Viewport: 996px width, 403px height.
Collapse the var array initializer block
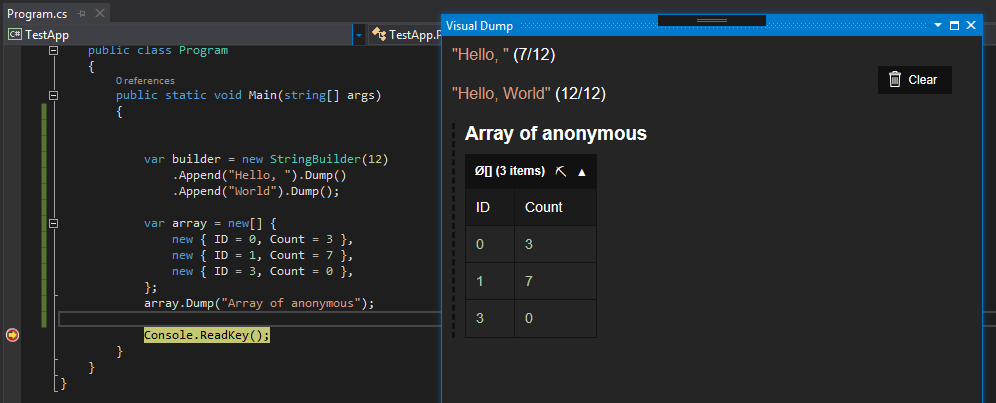point(53,224)
